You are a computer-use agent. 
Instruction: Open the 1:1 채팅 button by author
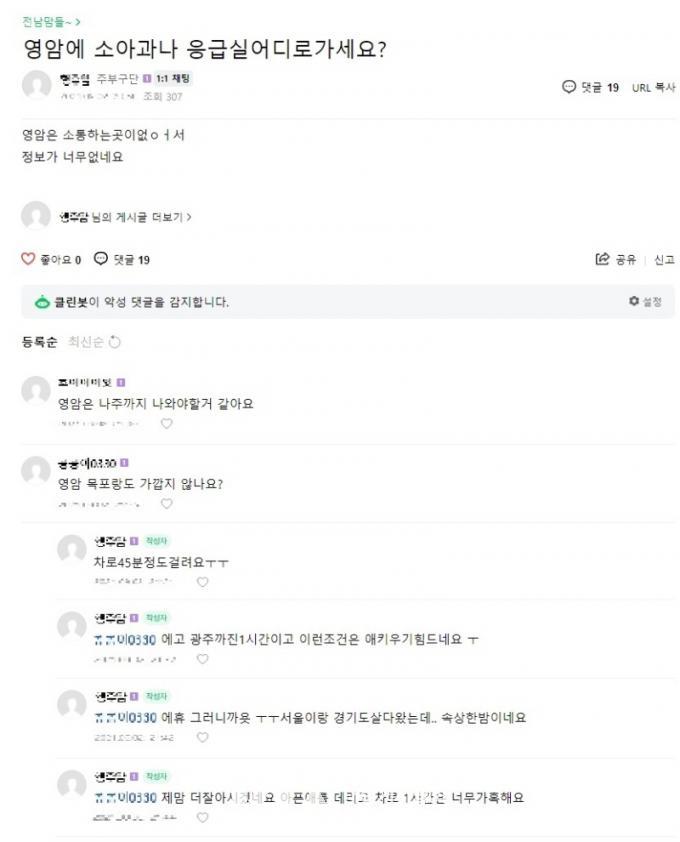point(172,79)
